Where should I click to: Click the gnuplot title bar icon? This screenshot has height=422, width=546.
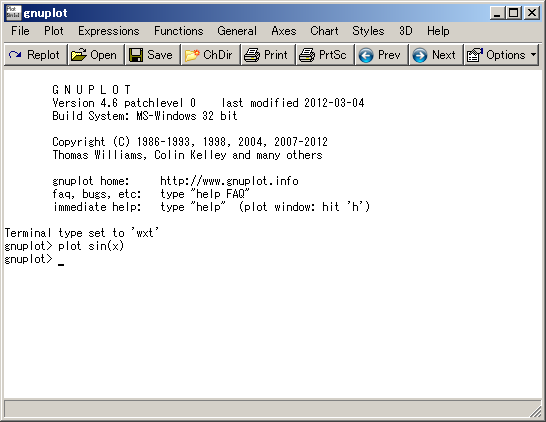point(13,13)
